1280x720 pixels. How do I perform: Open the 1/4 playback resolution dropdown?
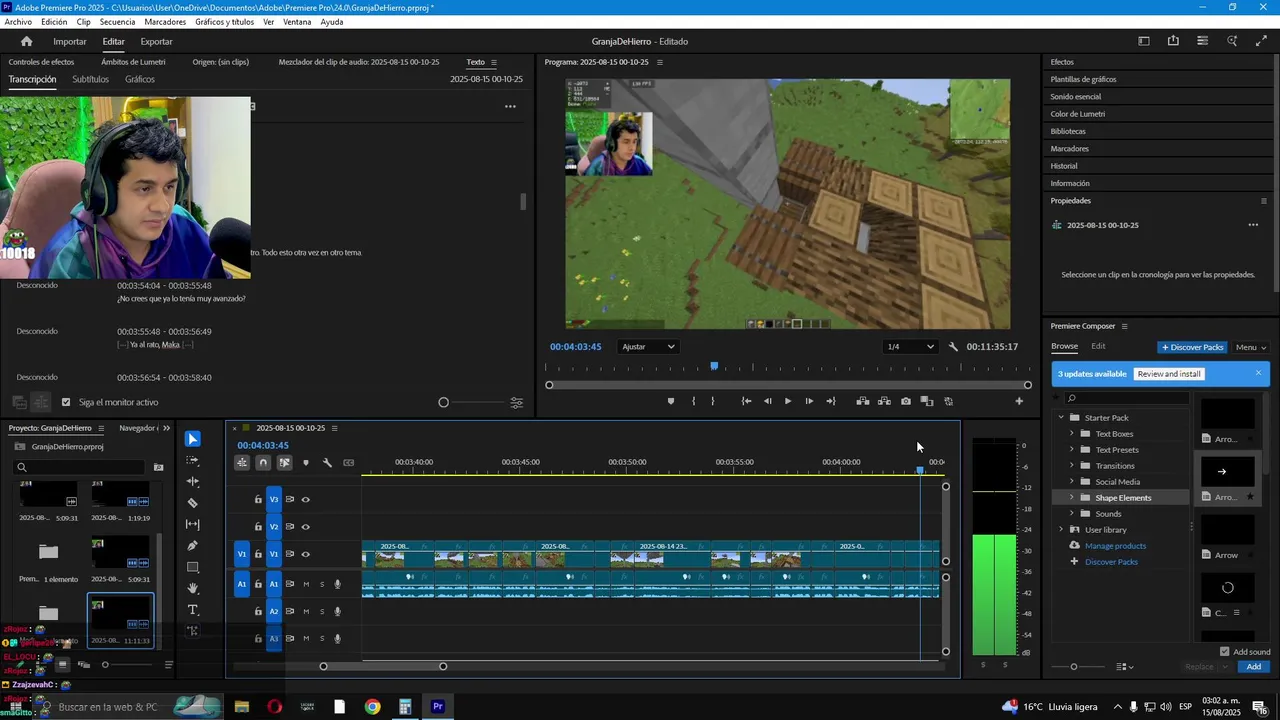coord(911,347)
